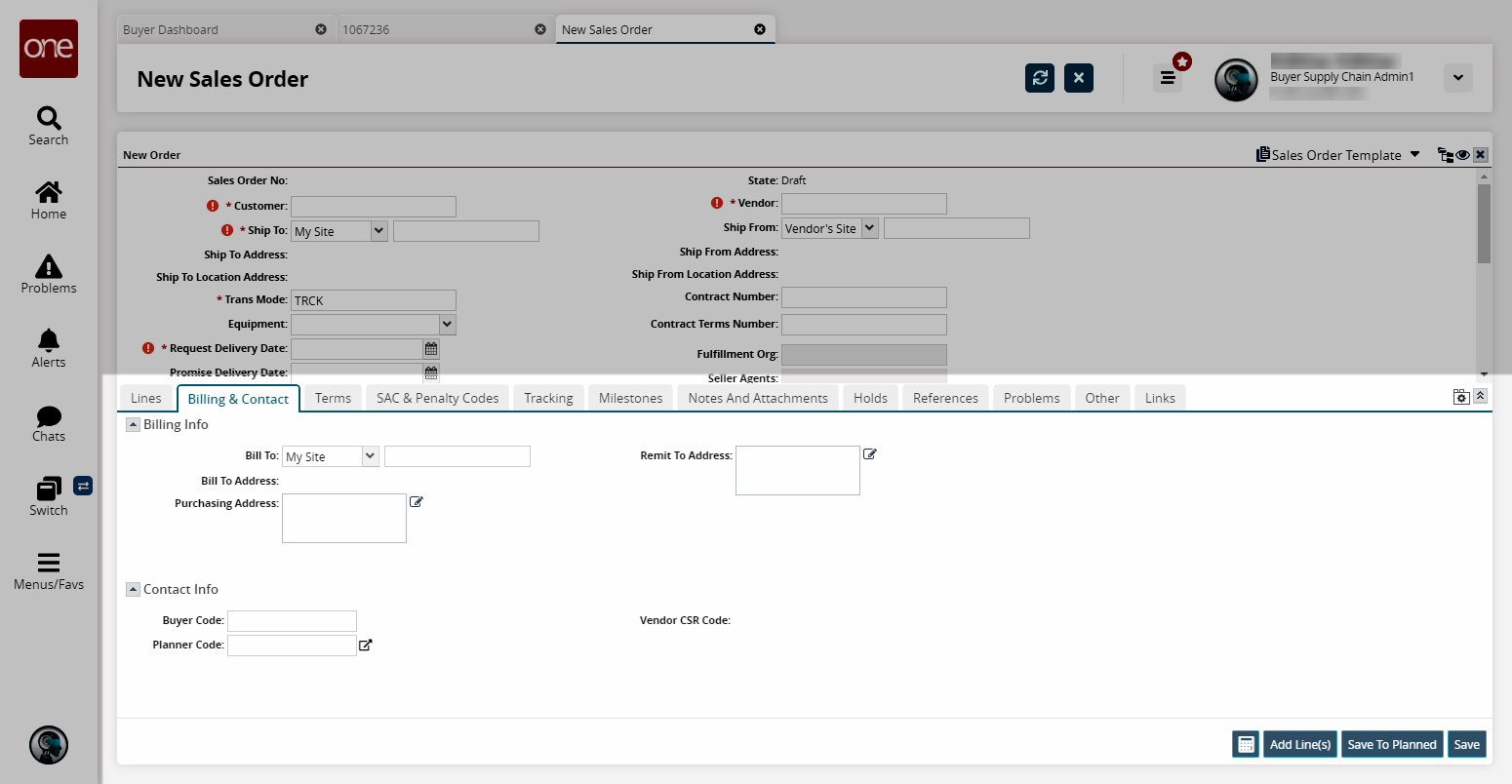The height and width of the screenshot is (784, 1512).
Task: Click the Trans Mode field
Action: point(374,300)
